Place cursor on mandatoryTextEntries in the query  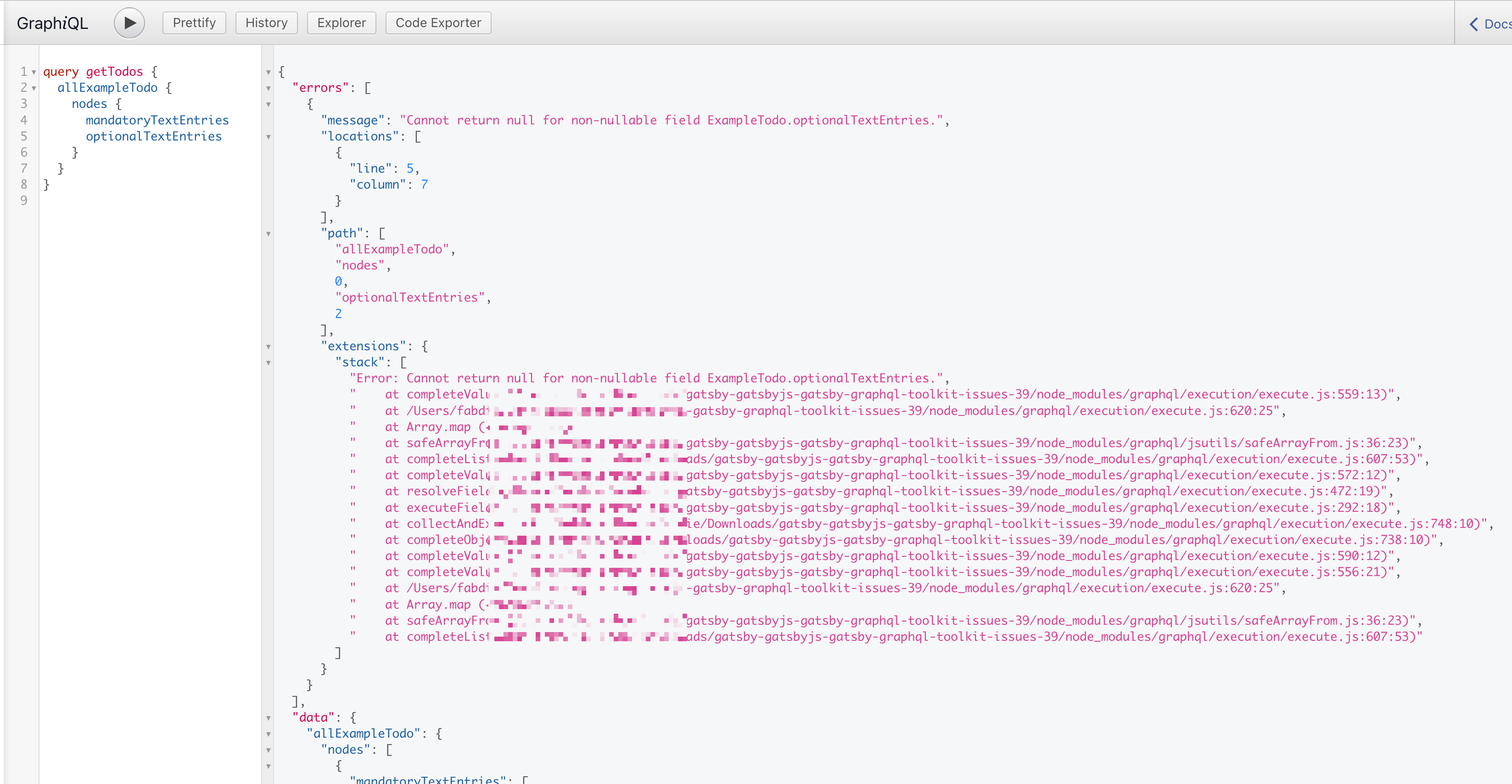pos(157,120)
